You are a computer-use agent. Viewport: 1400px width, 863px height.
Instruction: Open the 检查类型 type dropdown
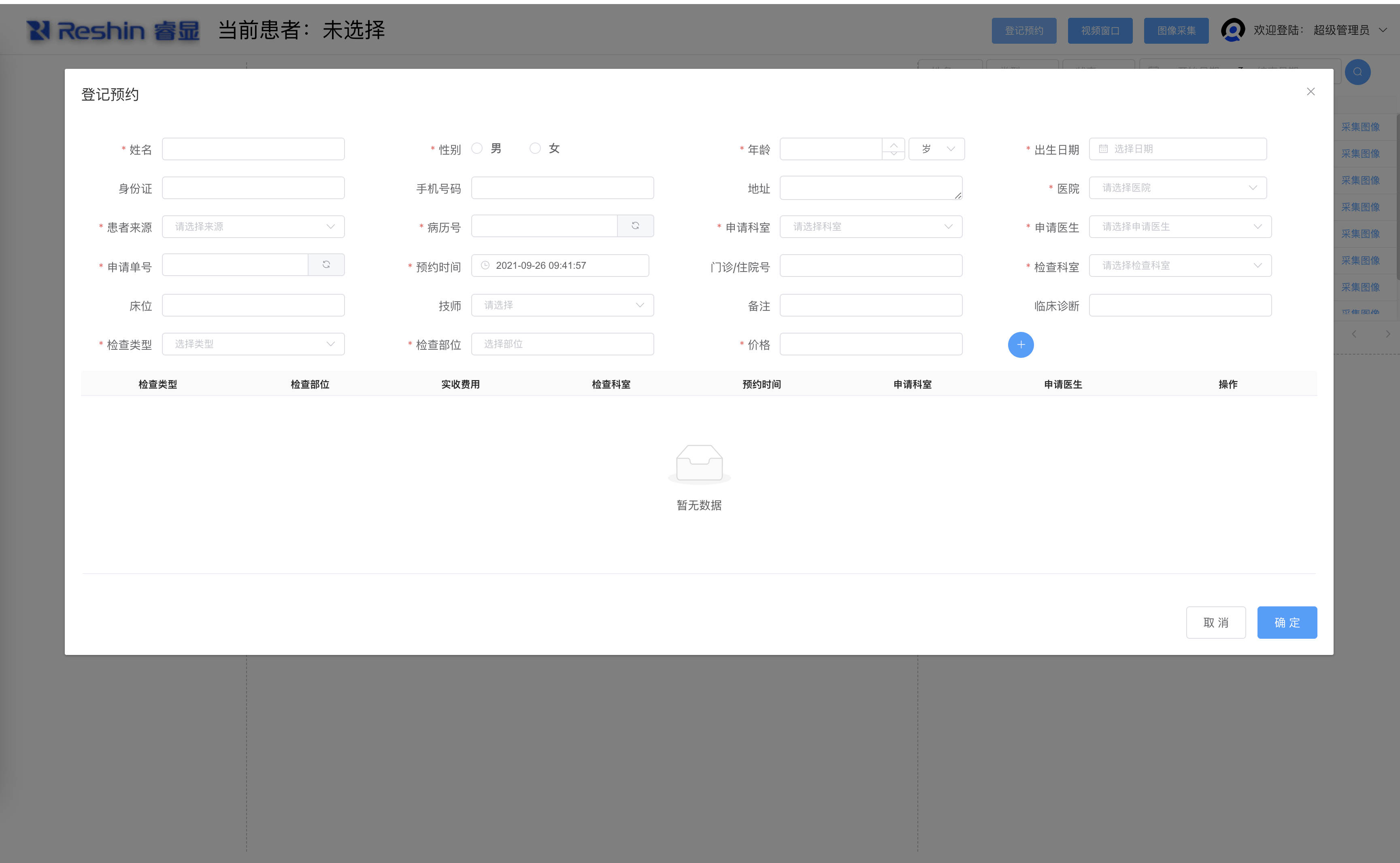tap(253, 344)
